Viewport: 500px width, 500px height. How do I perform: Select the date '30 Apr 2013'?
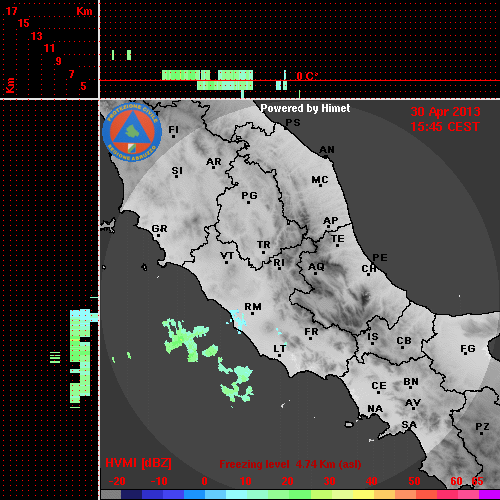pyautogui.click(x=445, y=112)
